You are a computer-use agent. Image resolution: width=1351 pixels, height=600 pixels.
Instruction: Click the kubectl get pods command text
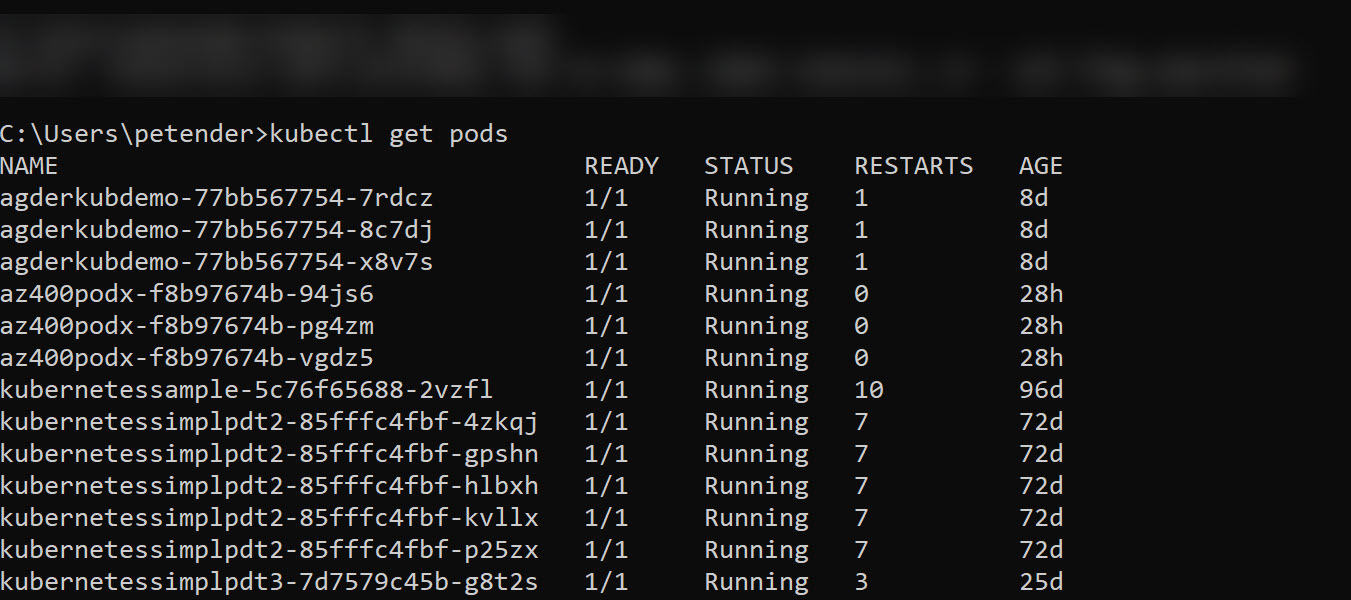(x=389, y=134)
